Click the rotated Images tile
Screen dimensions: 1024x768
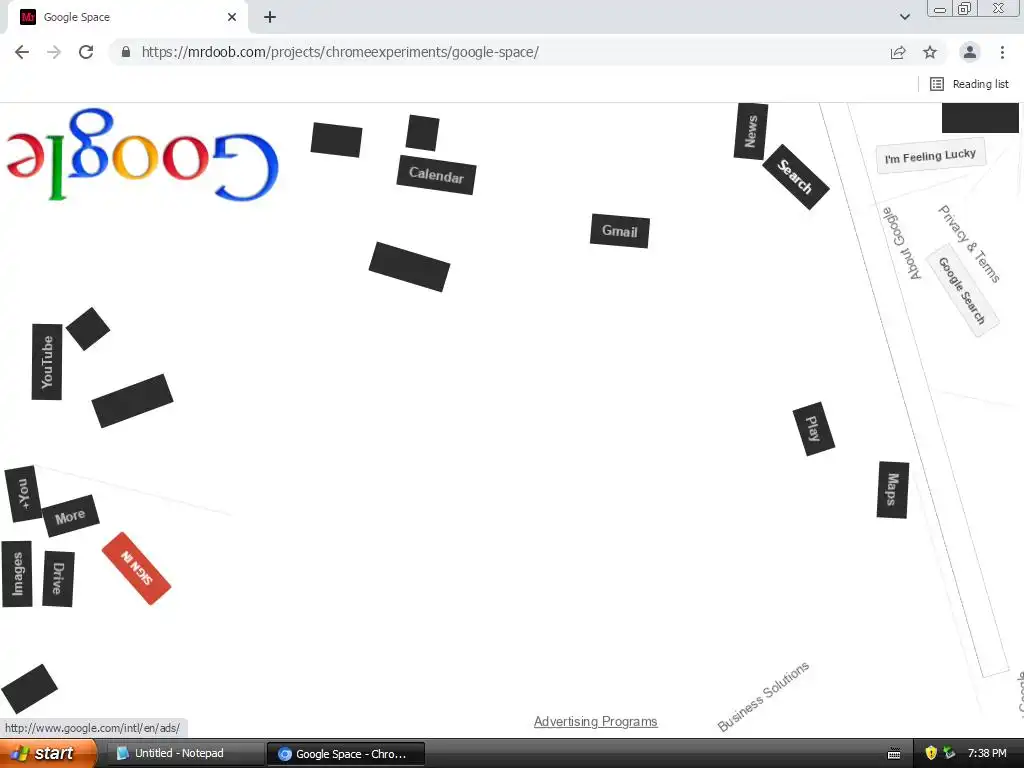17,574
